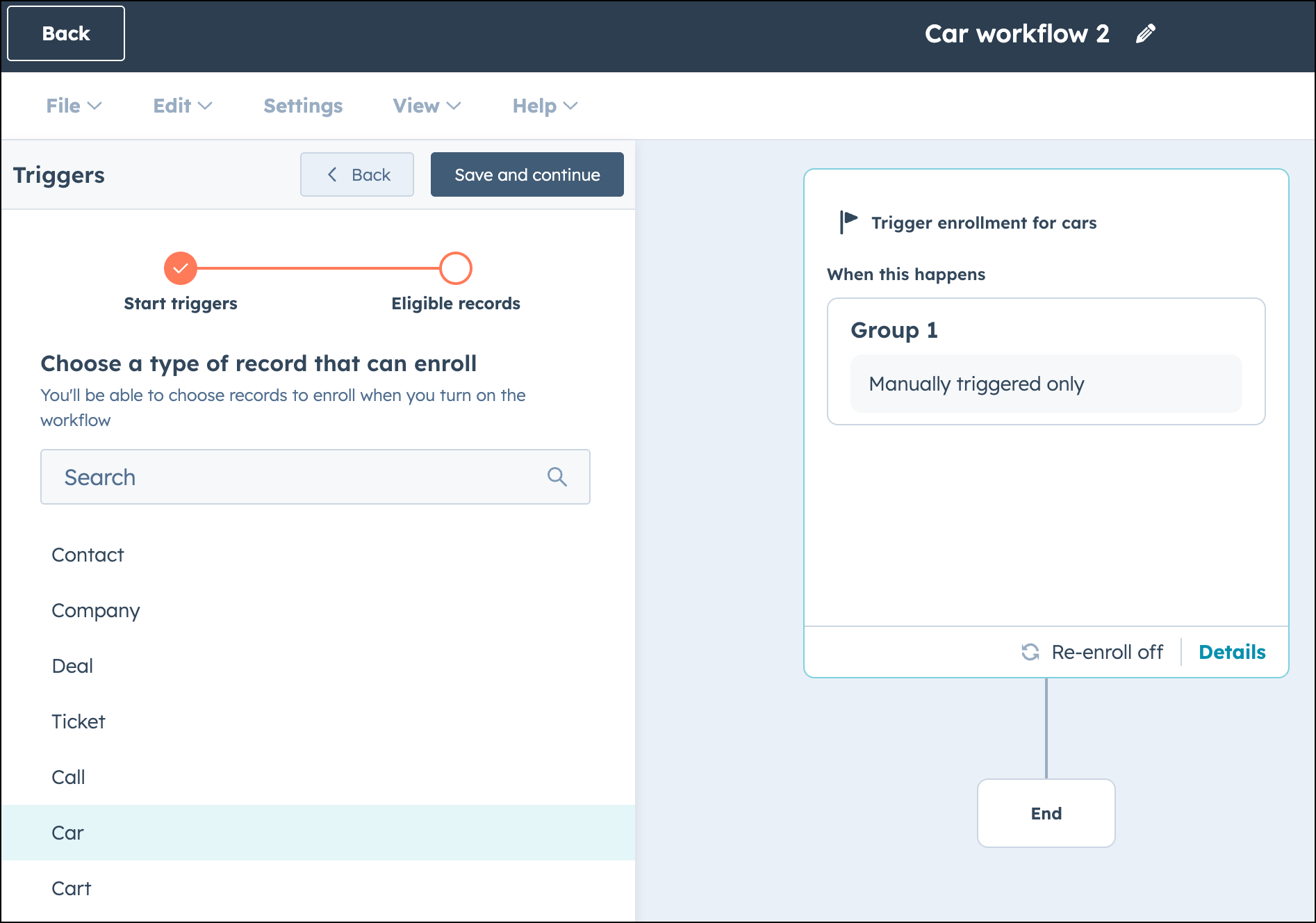Screen dimensions: 1316x923
Task: Select the Cart record type
Action: [318, 888]
